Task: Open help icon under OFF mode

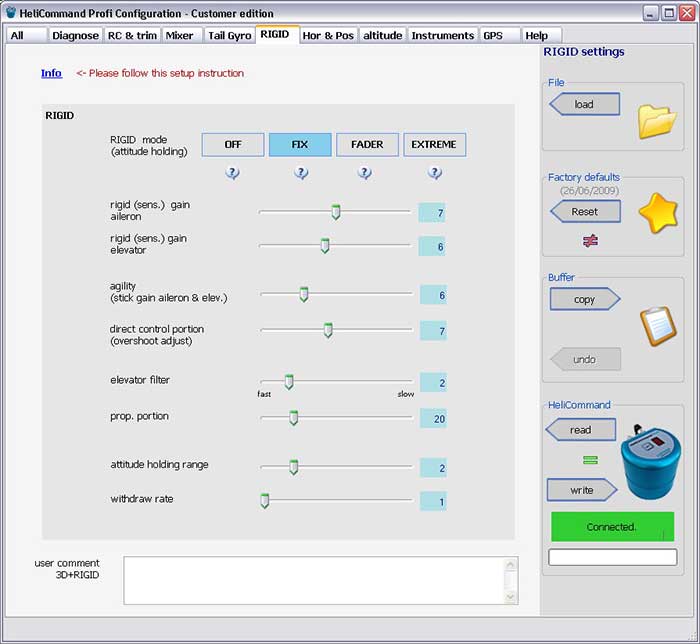Action: pyautogui.click(x=232, y=172)
